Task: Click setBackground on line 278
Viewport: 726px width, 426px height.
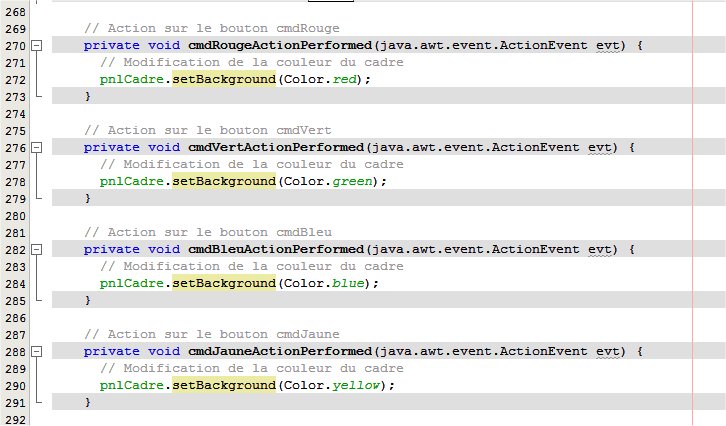Action: tap(224, 181)
